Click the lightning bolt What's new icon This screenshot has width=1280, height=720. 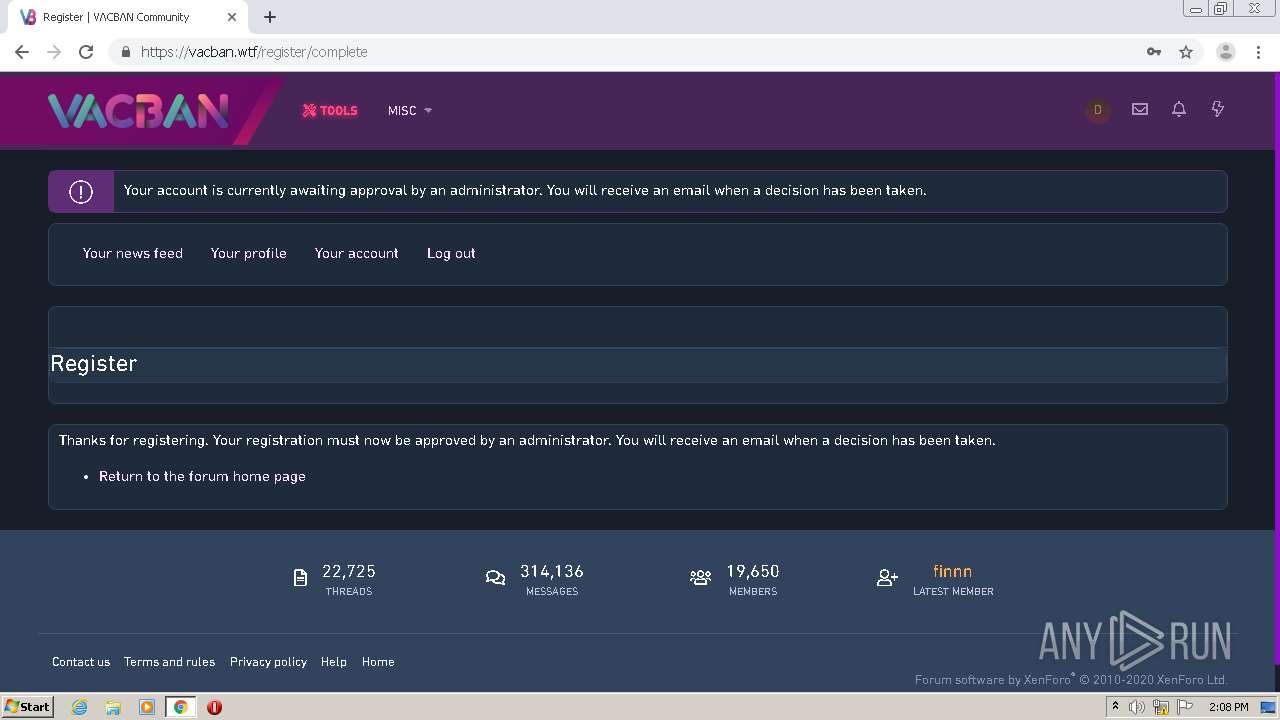click(1218, 109)
